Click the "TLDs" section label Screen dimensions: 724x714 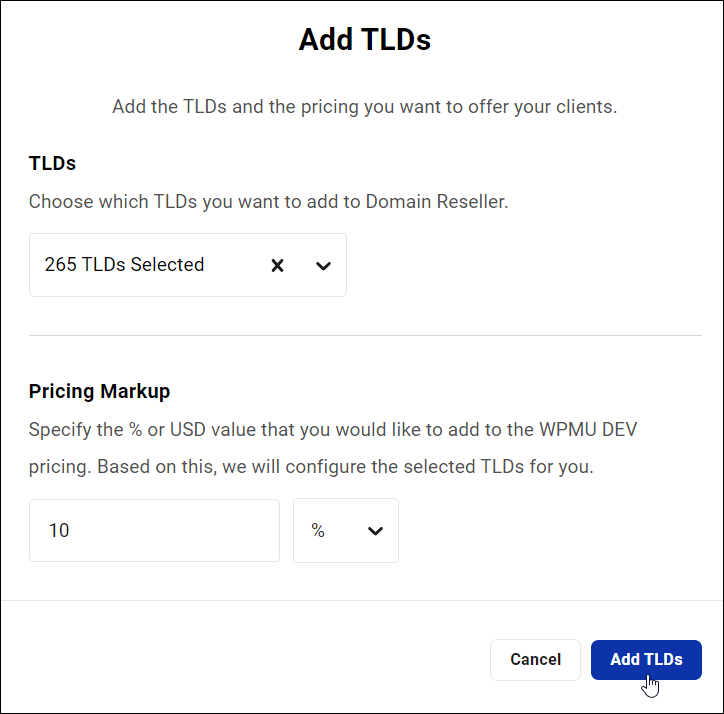click(x=53, y=163)
